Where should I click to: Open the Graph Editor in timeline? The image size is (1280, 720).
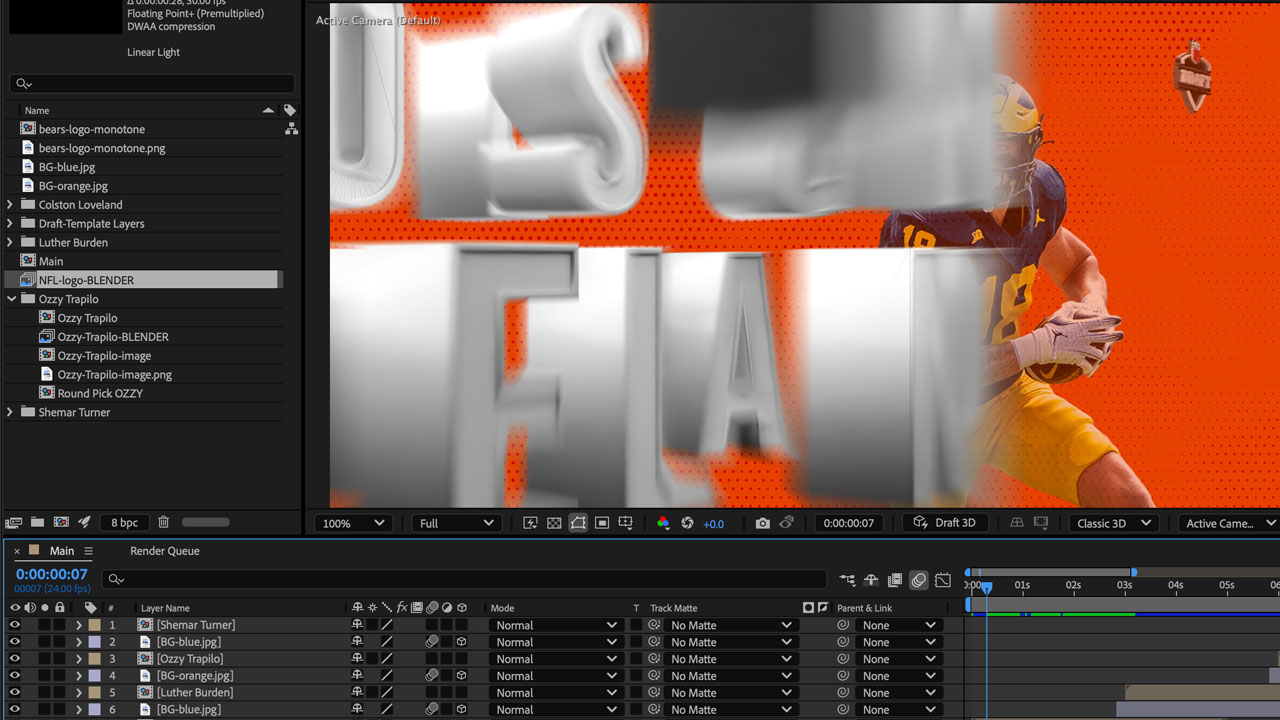click(943, 580)
